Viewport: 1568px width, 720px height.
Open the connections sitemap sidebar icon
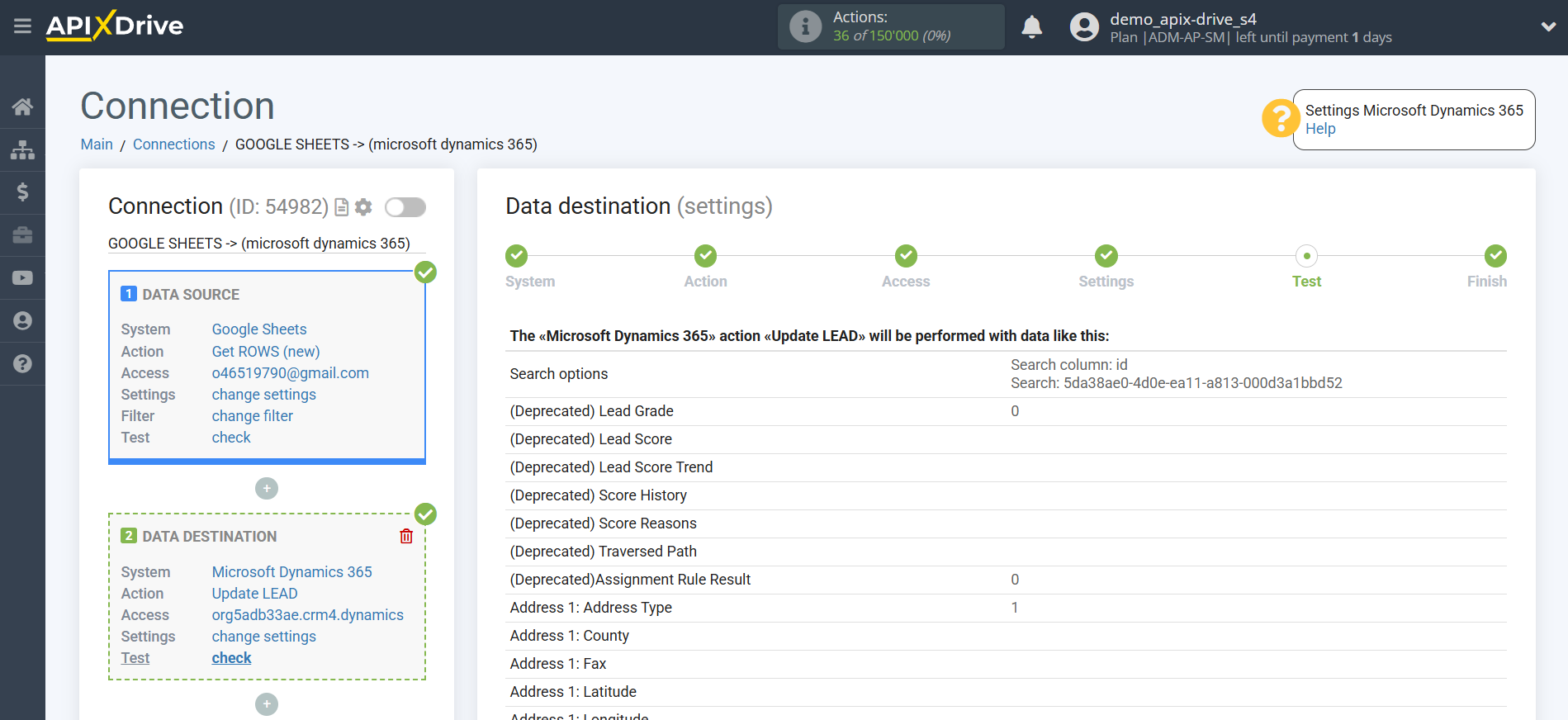22,149
